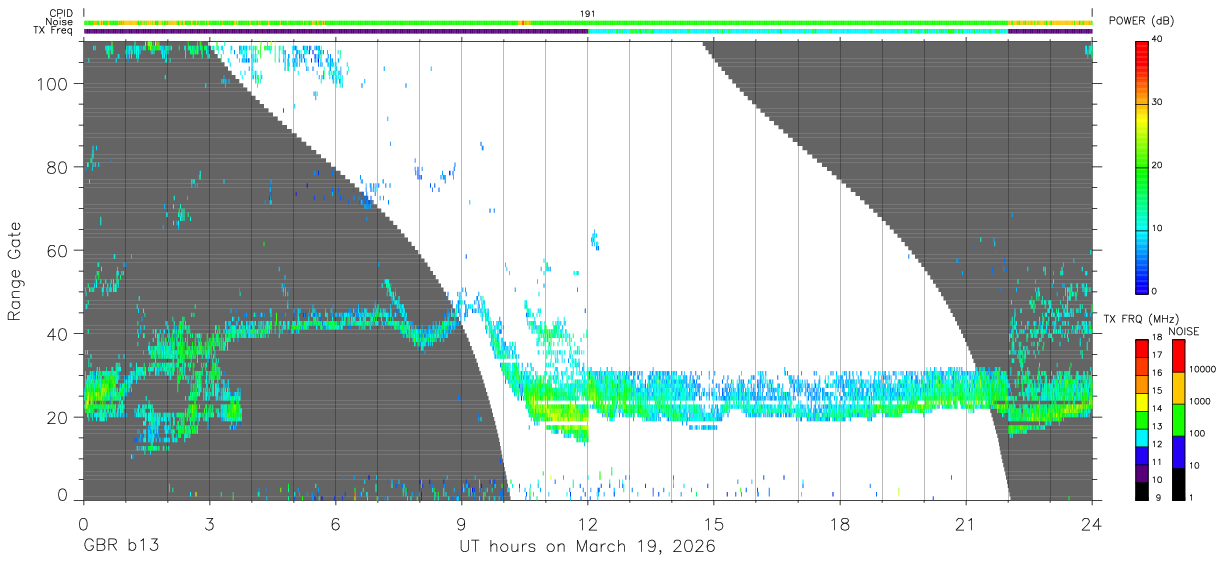Click the y-axis tick label '100'
Viewport: 1228px width, 567px height.
click(x=54, y=85)
